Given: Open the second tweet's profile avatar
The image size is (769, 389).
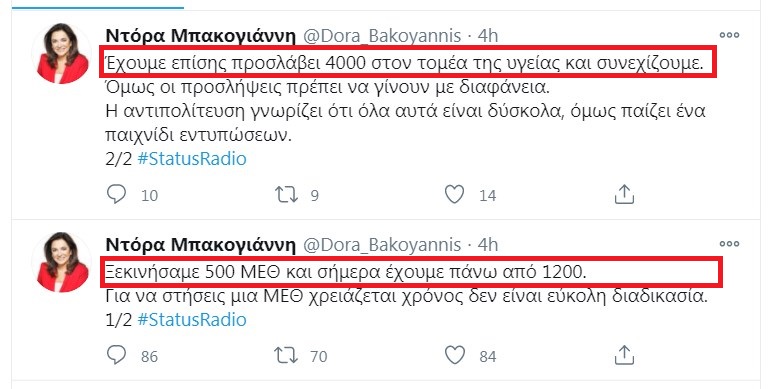Looking at the screenshot, I should (62, 262).
